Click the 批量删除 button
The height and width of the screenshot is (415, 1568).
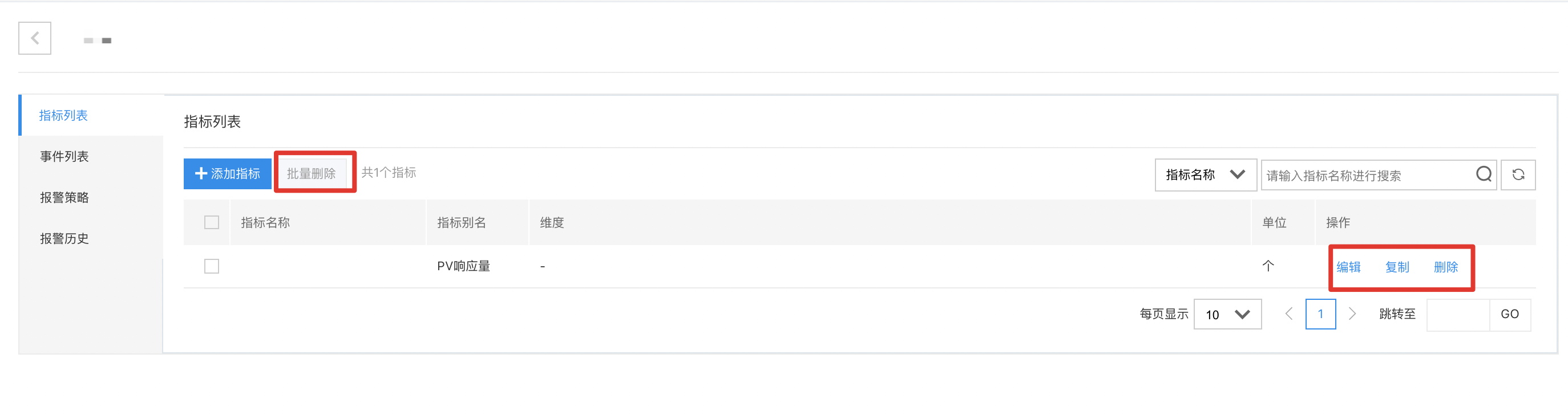312,173
